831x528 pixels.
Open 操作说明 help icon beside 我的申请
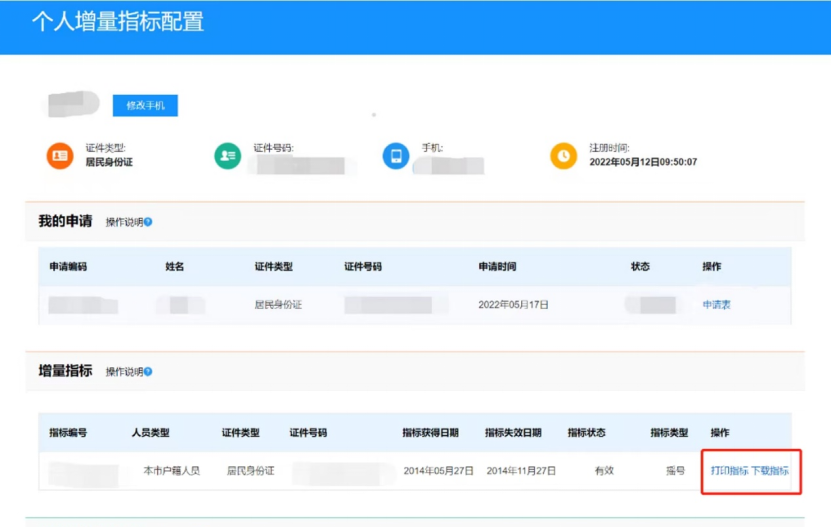coord(148,222)
